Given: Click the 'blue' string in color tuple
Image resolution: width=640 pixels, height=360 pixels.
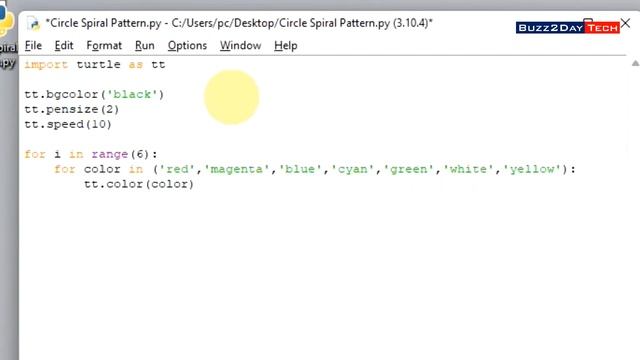Looking at the screenshot, I should [x=300, y=169].
